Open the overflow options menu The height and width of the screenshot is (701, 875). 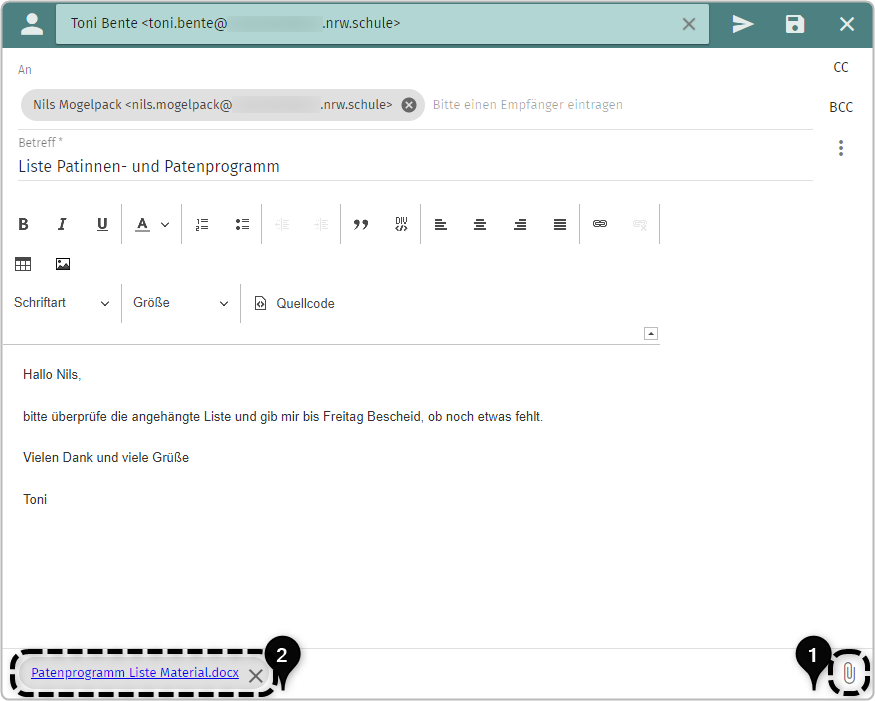pyautogui.click(x=841, y=147)
